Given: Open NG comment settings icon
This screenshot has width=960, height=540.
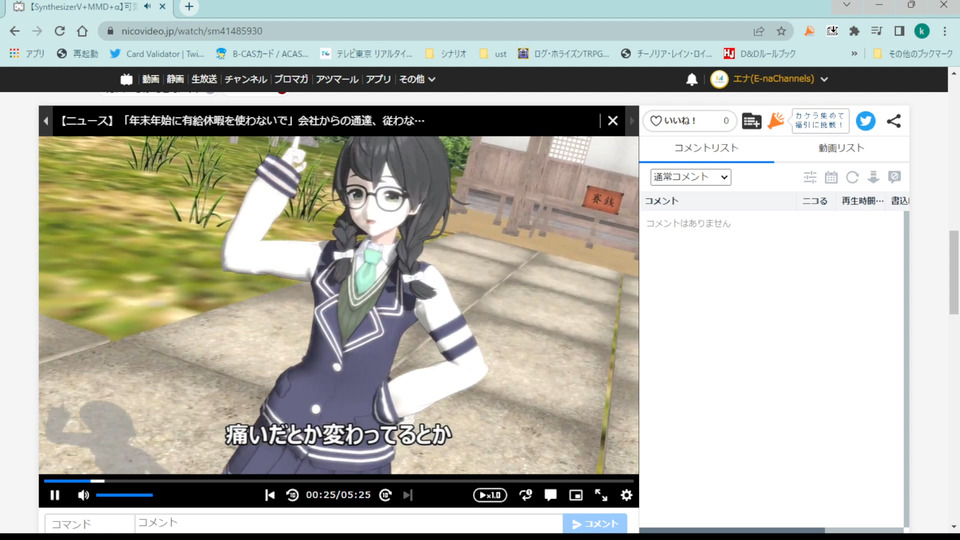Looking at the screenshot, I should click(894, 177).
